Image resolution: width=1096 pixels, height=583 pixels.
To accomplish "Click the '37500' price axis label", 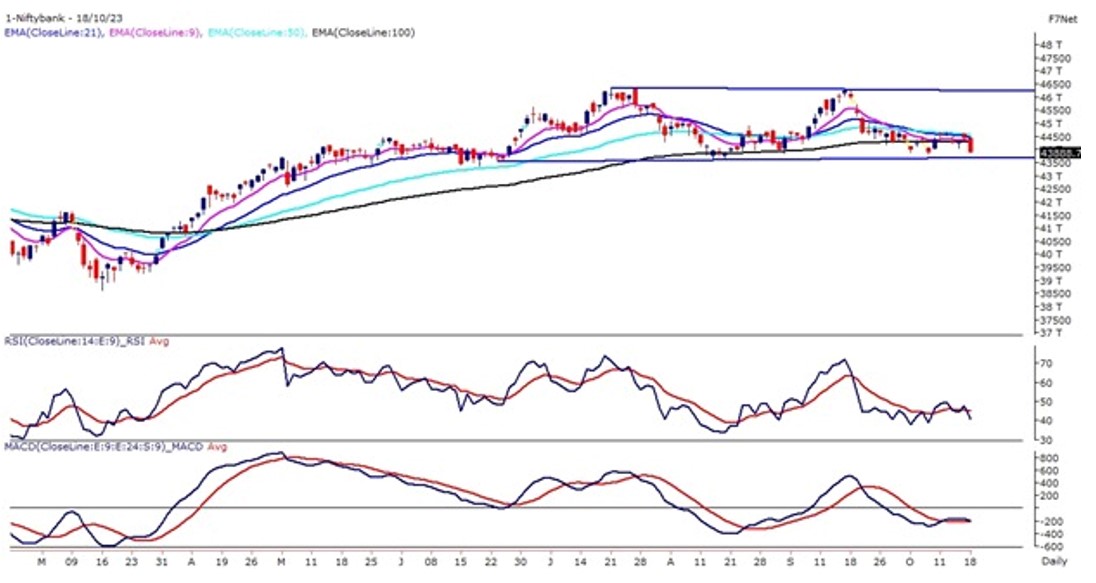I will 1055,320.
